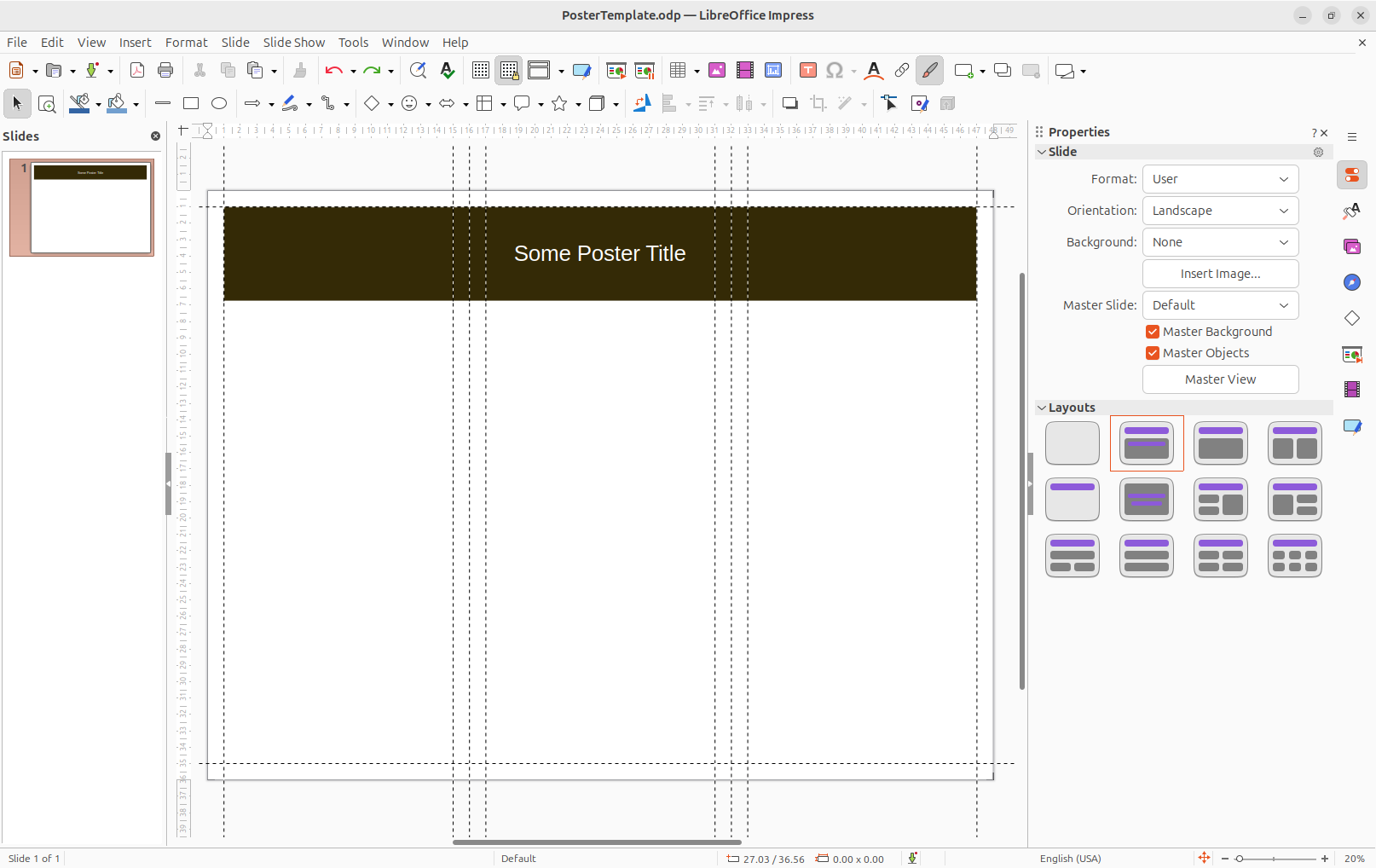
Task: Click the Insert Special Character omega icon
Action: (x=835, y=71)
